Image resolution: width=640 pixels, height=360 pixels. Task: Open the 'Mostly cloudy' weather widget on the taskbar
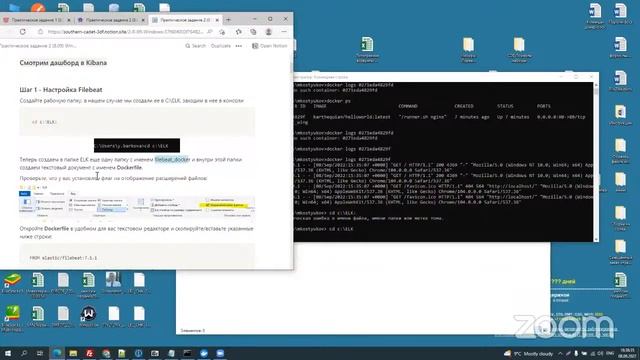[x=529, y=353]
